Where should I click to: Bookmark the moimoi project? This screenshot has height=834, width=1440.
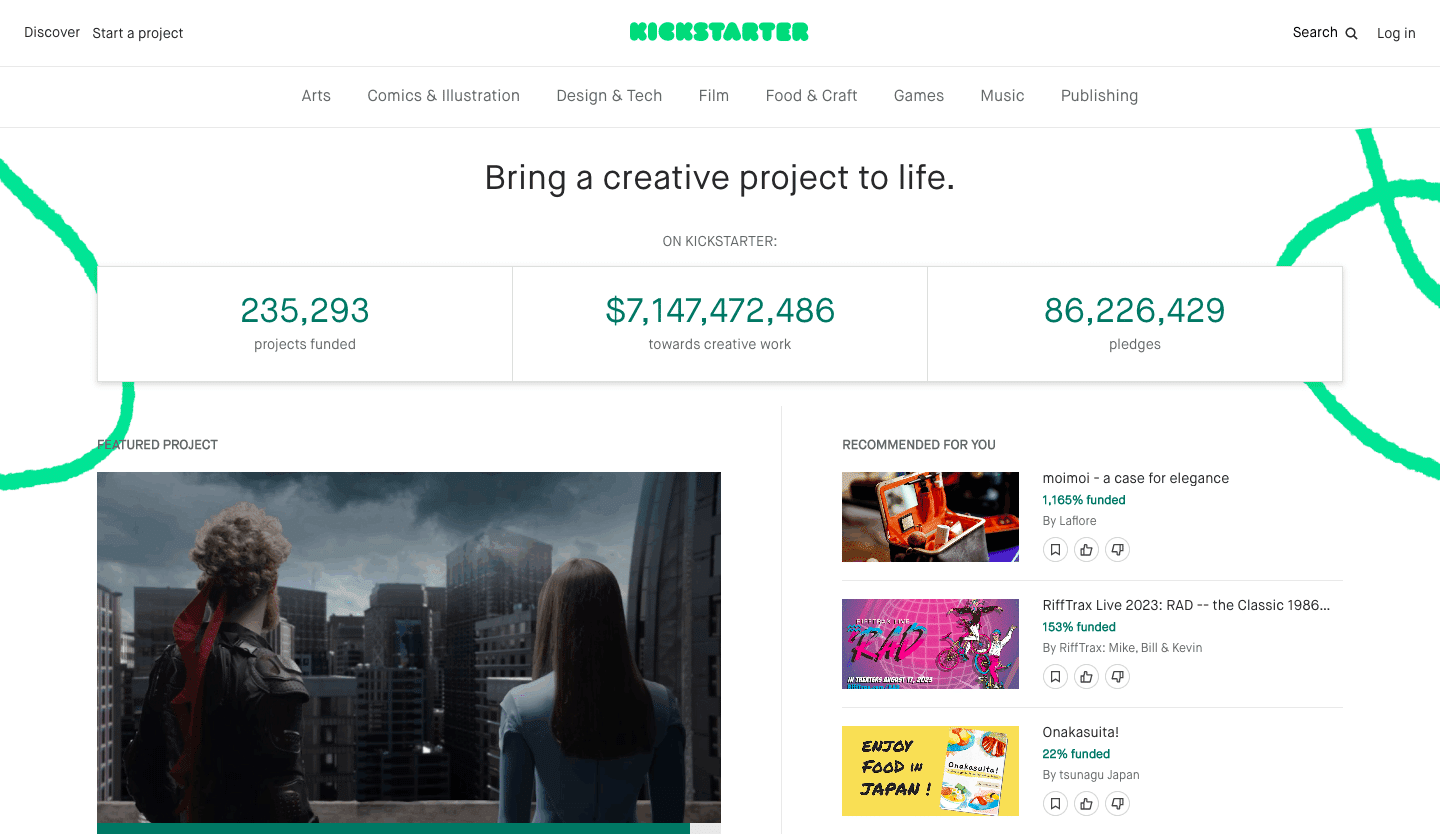1054,549
